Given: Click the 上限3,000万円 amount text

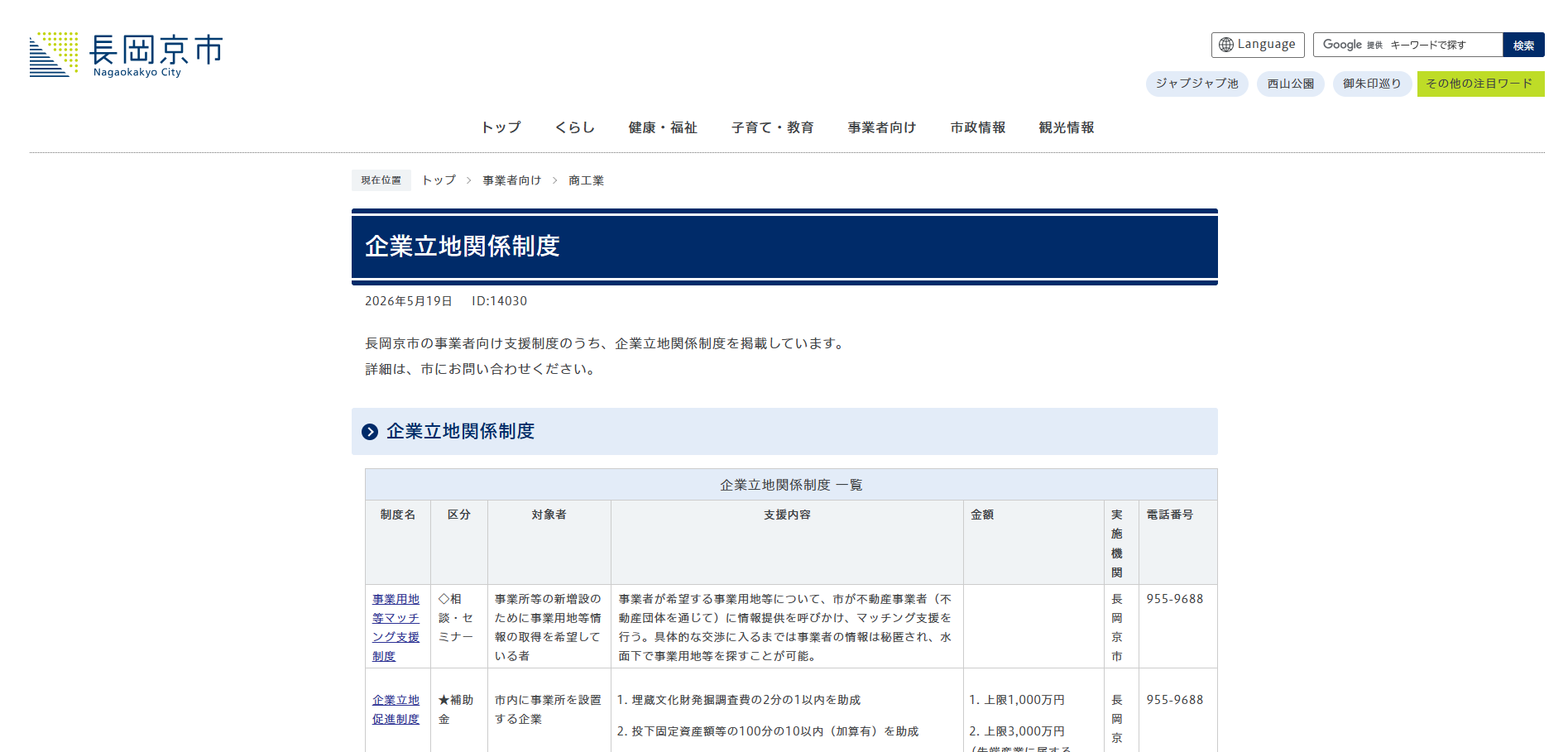Looking at the screenshot, I should [x=1024, y=731].
